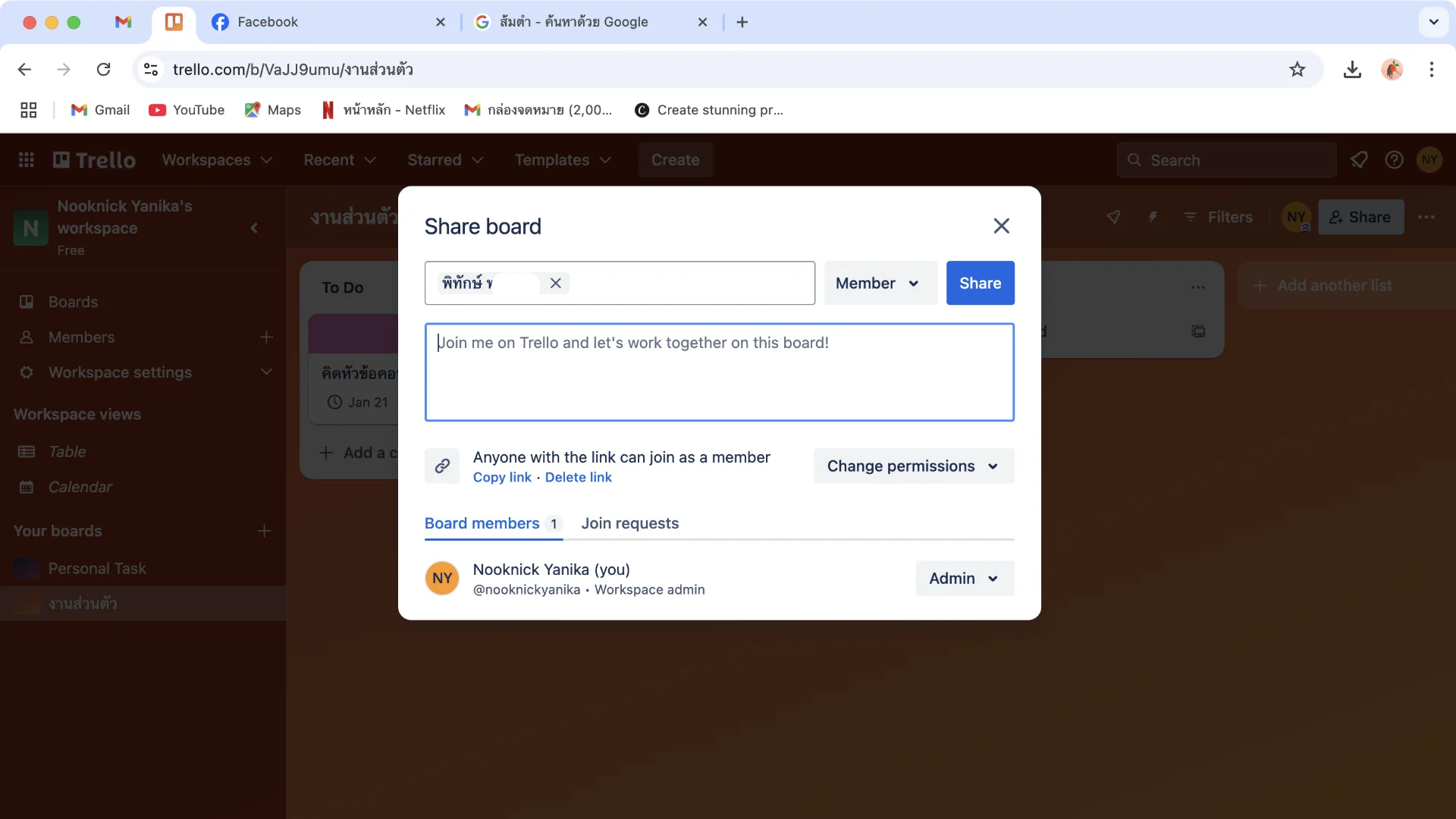This screenshot has width=1456, height=819.
Task: Click the NY member avatar in dialog
Action: 442,579
